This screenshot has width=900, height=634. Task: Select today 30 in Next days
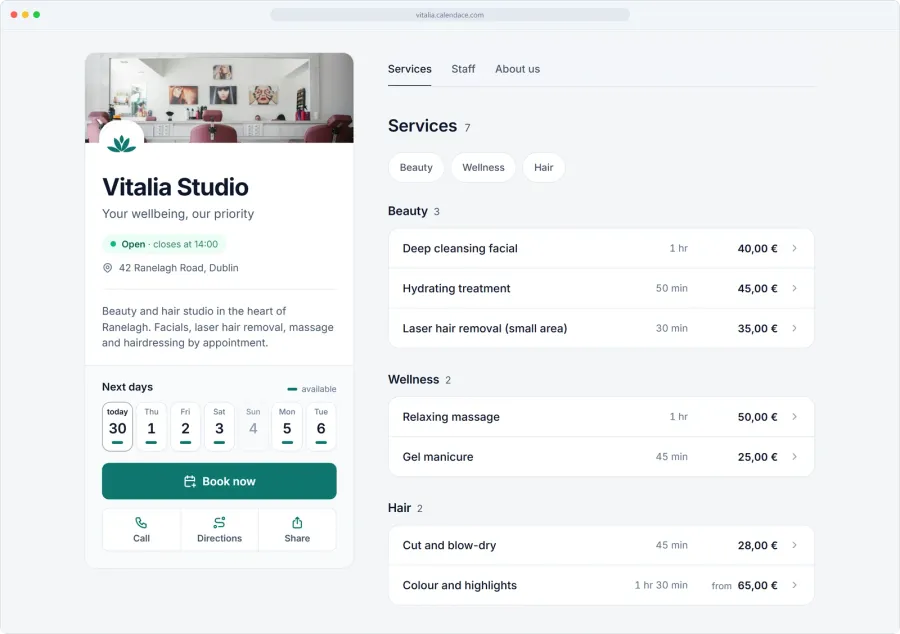coord(118,427)
